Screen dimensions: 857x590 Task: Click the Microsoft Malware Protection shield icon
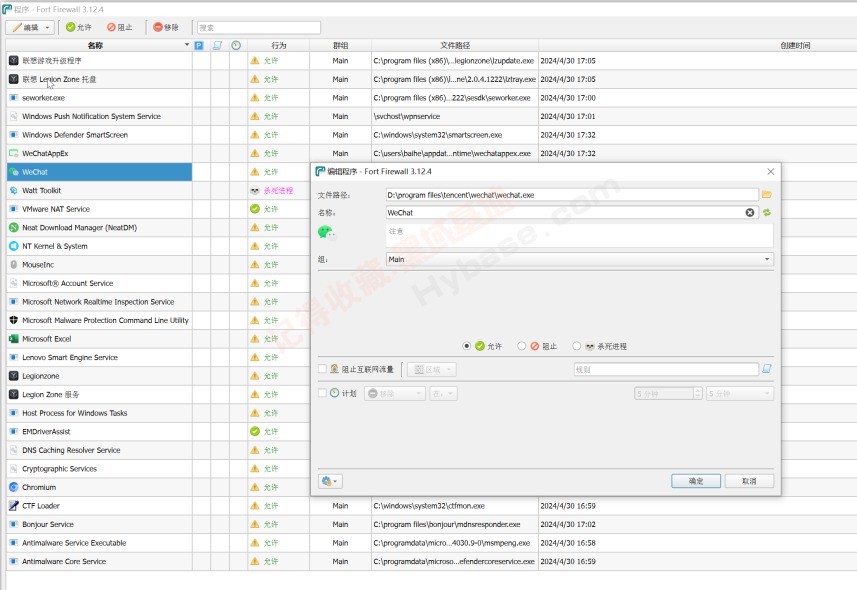[x=14, y=320]
